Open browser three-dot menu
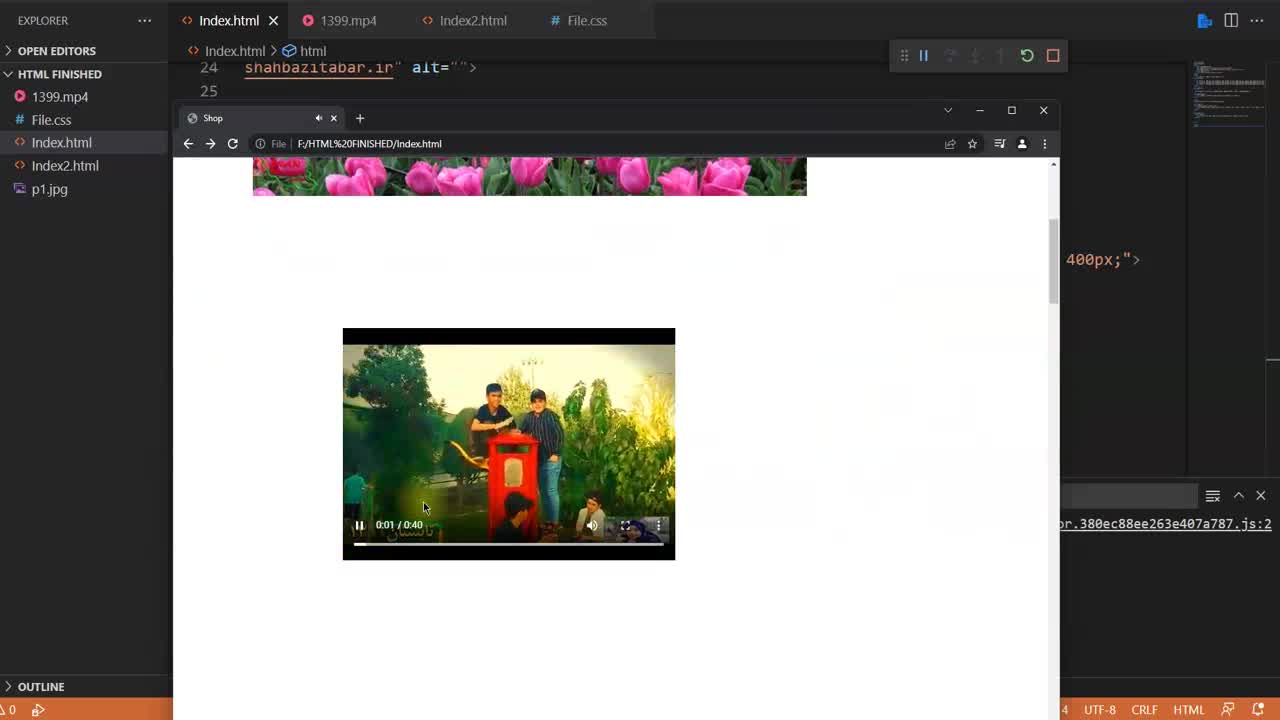Image resolution: width=1280 pixels, height=720 pixels. (1044, 144)
